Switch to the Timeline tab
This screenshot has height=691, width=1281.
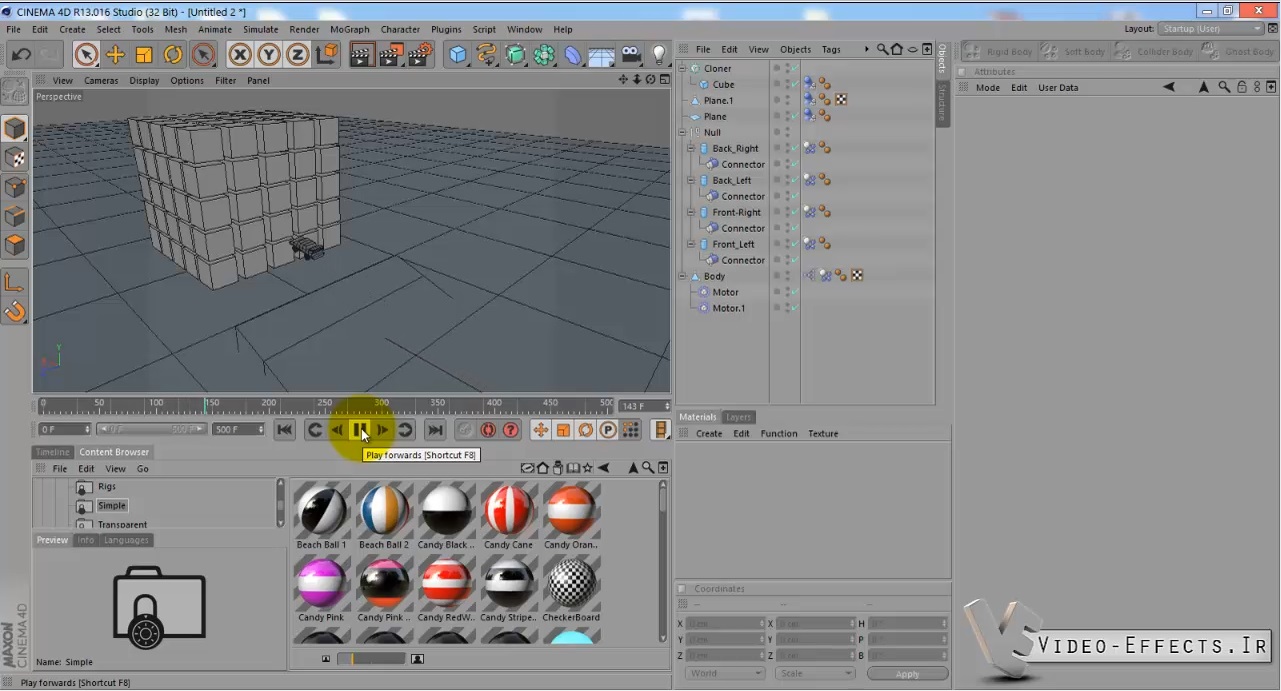(53, 452)
